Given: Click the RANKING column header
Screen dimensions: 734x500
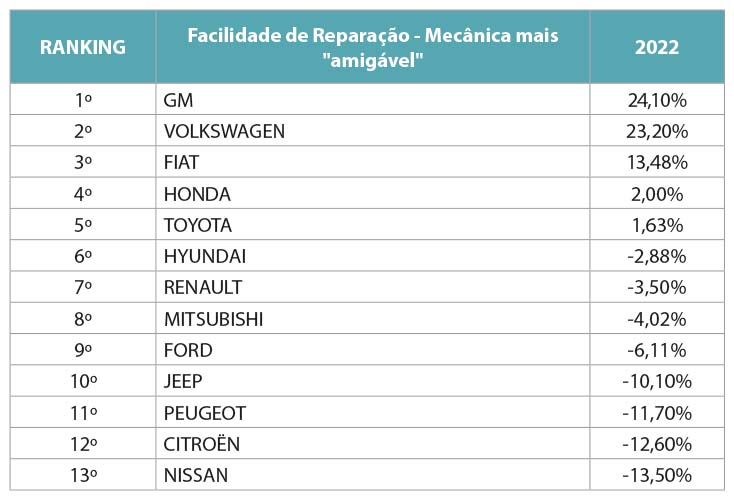Looking at the screenshot, I should tap(82, 47).
